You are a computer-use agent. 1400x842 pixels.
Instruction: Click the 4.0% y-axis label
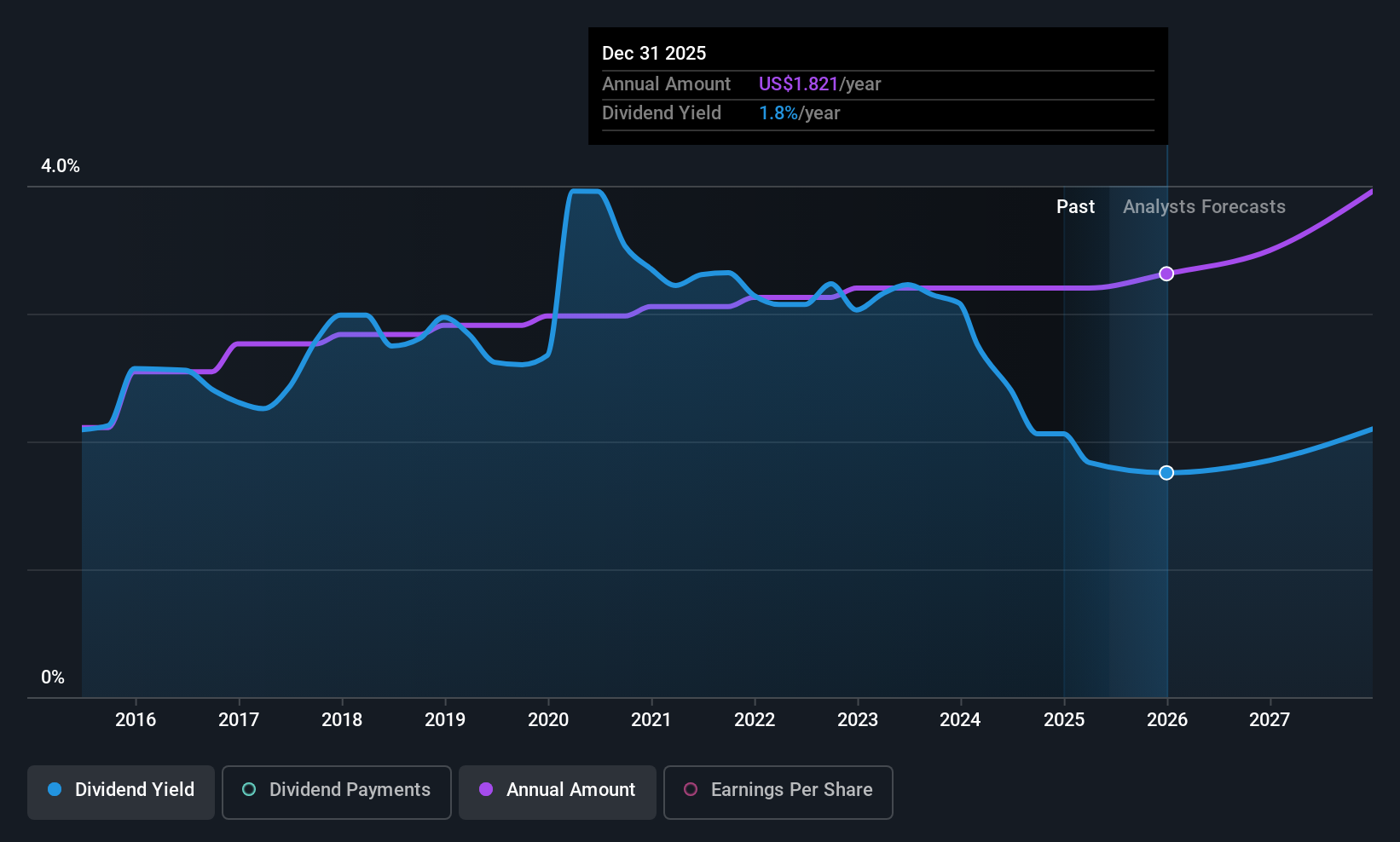[61, 166]
